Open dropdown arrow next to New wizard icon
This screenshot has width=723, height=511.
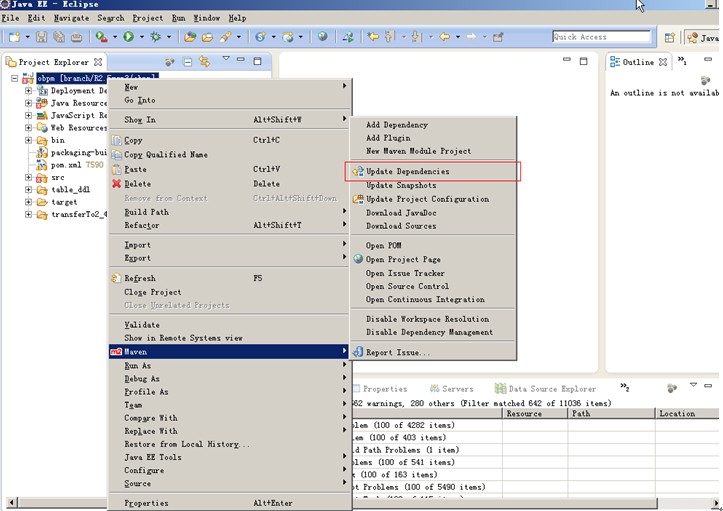point(28,37)
